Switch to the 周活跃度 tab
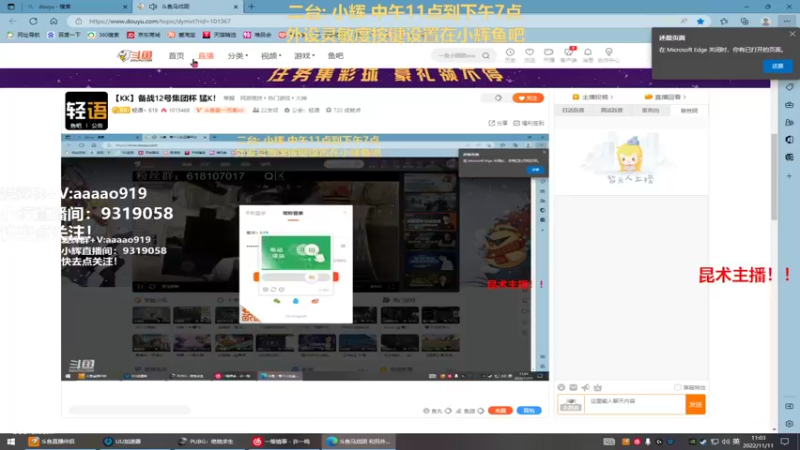This screenshot has height=450, width=800. pos(612,110)
